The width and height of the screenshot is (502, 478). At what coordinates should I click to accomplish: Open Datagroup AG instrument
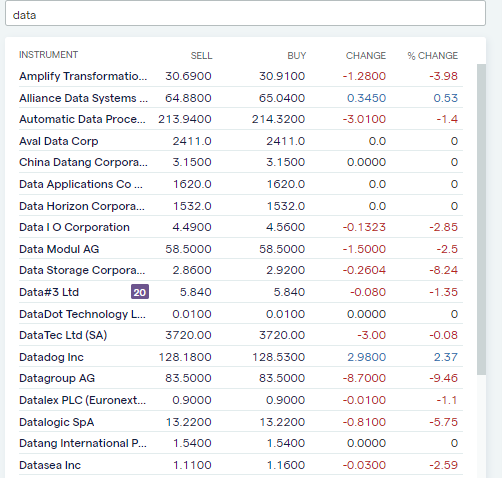click(57, 378)
